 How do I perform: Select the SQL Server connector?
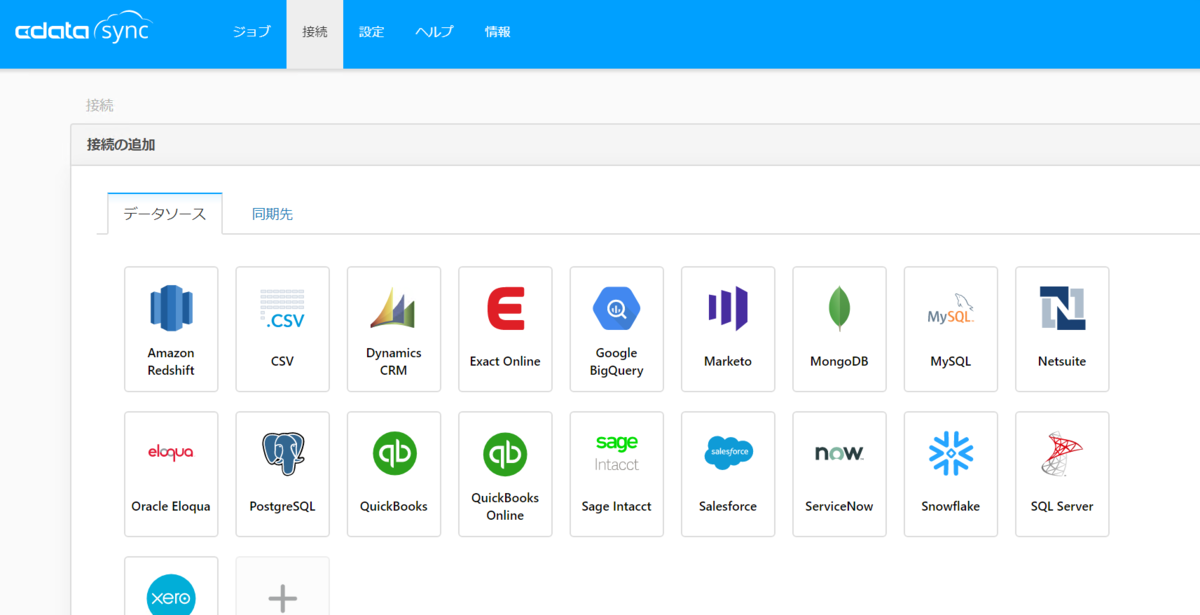[1062, 474]
